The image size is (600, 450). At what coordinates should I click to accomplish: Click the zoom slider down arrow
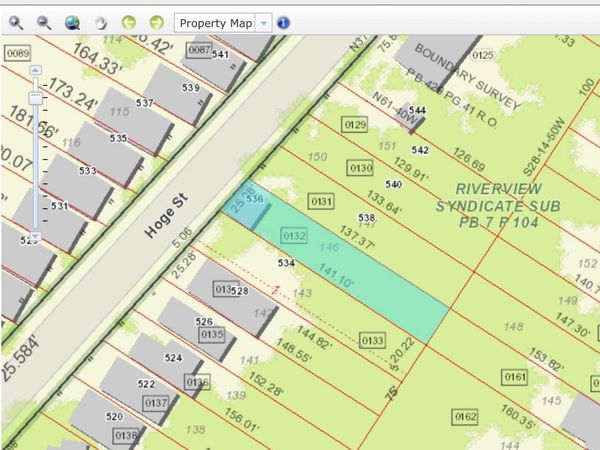[x=35, y=237]
